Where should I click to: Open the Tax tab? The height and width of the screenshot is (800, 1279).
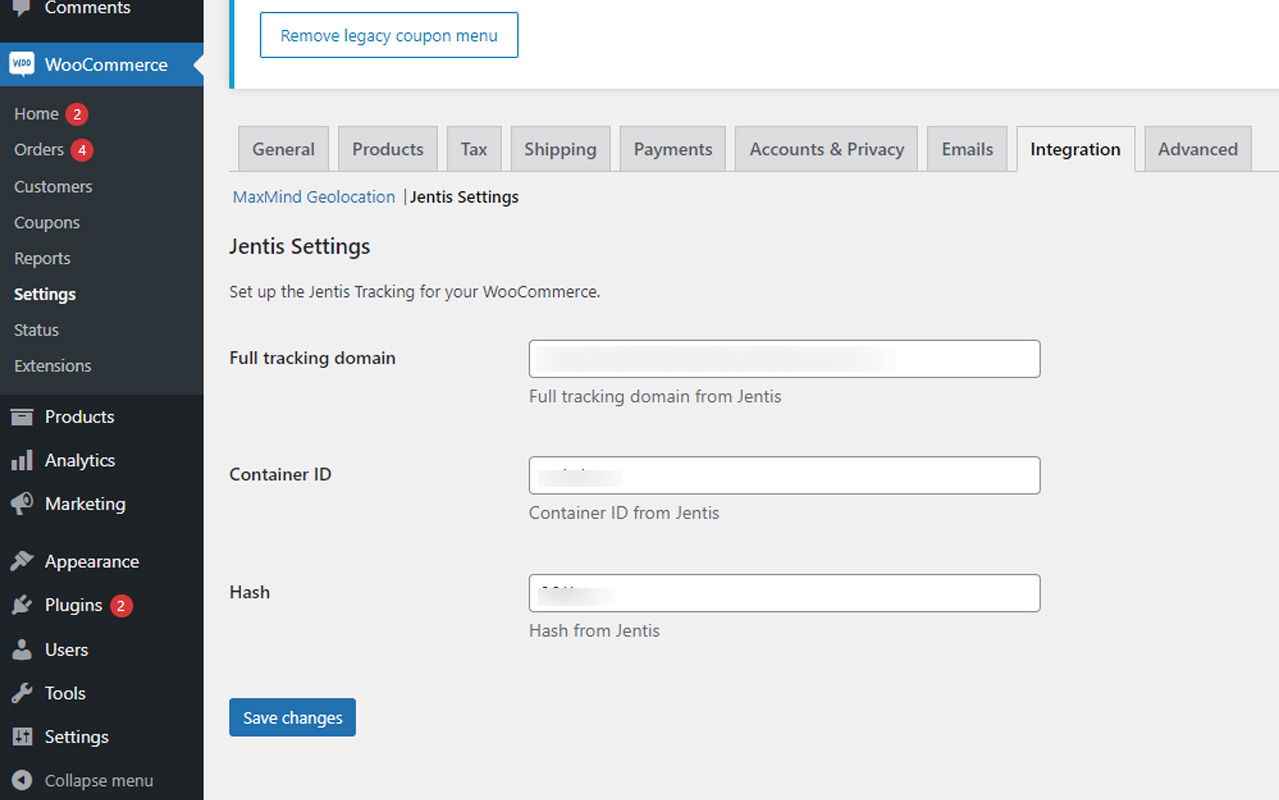point(474,149)
